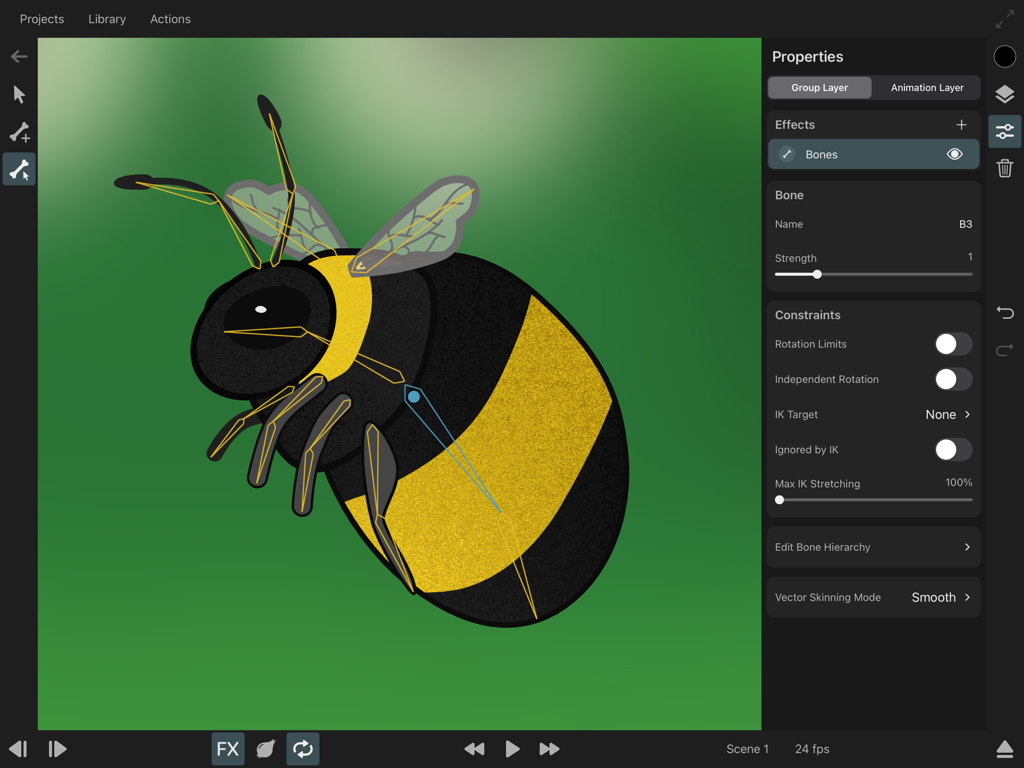Adjust the bone Strength slider
This screenshot has height=768, width=1024.
point(816,273)
